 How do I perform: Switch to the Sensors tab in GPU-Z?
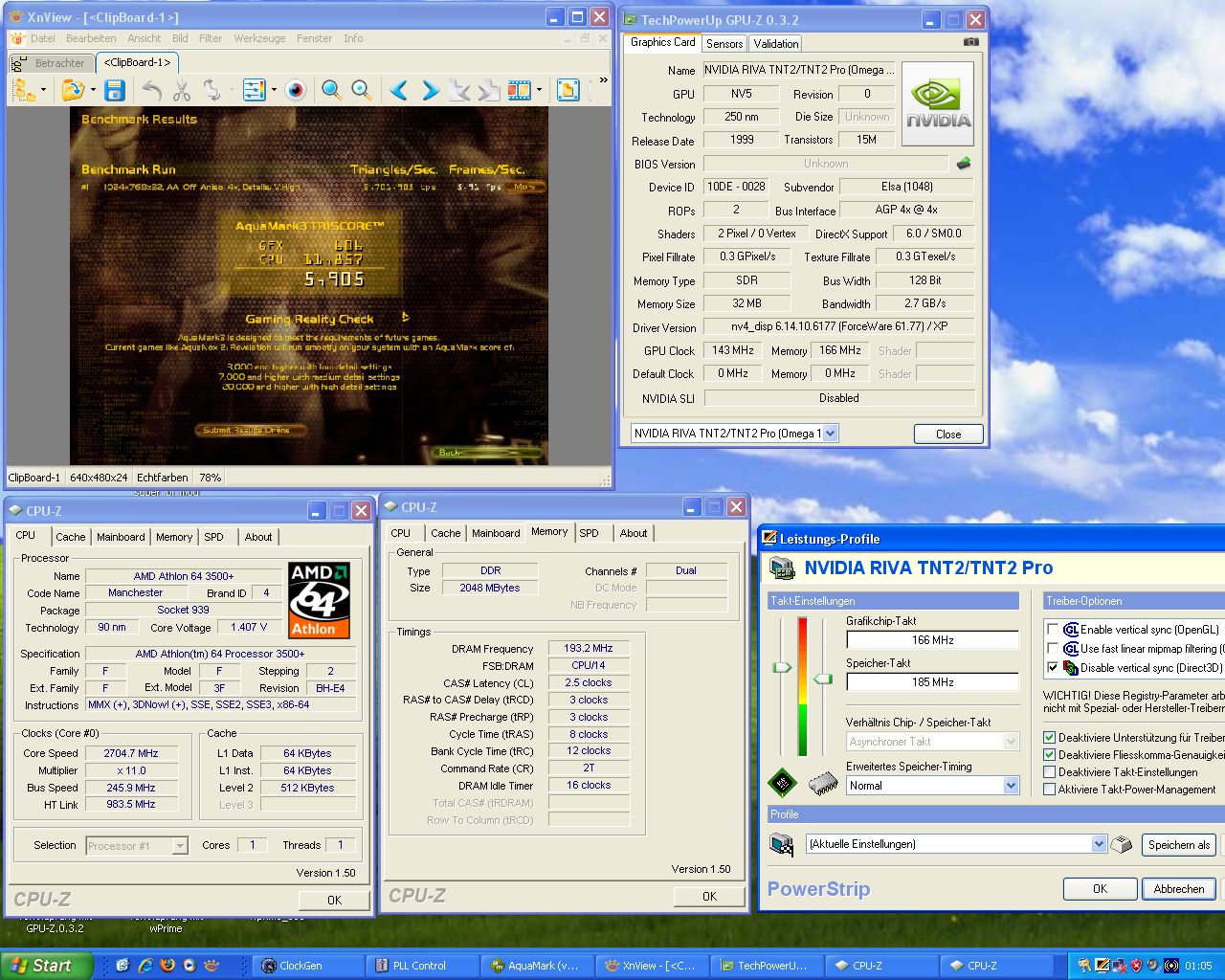click(724, 44)
